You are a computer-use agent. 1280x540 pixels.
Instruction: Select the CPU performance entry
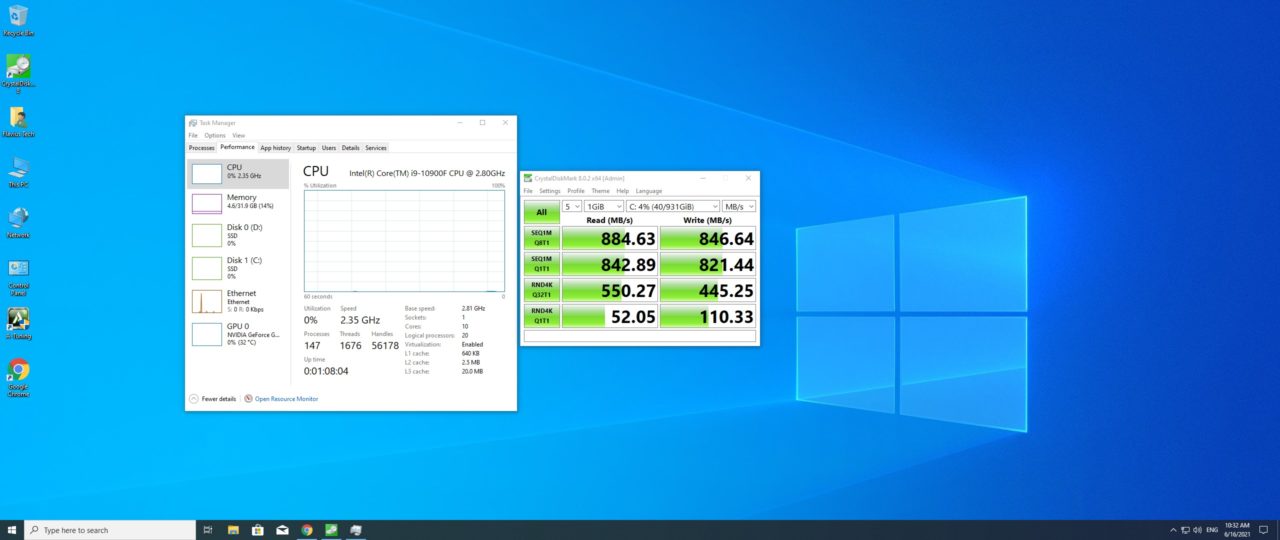(x=238, y=172)
